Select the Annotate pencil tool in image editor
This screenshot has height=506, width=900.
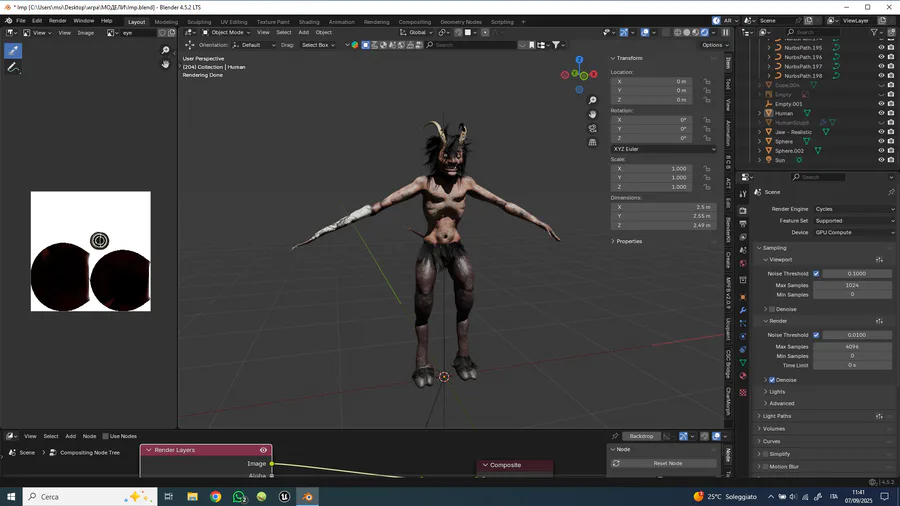tap(13, 68)
